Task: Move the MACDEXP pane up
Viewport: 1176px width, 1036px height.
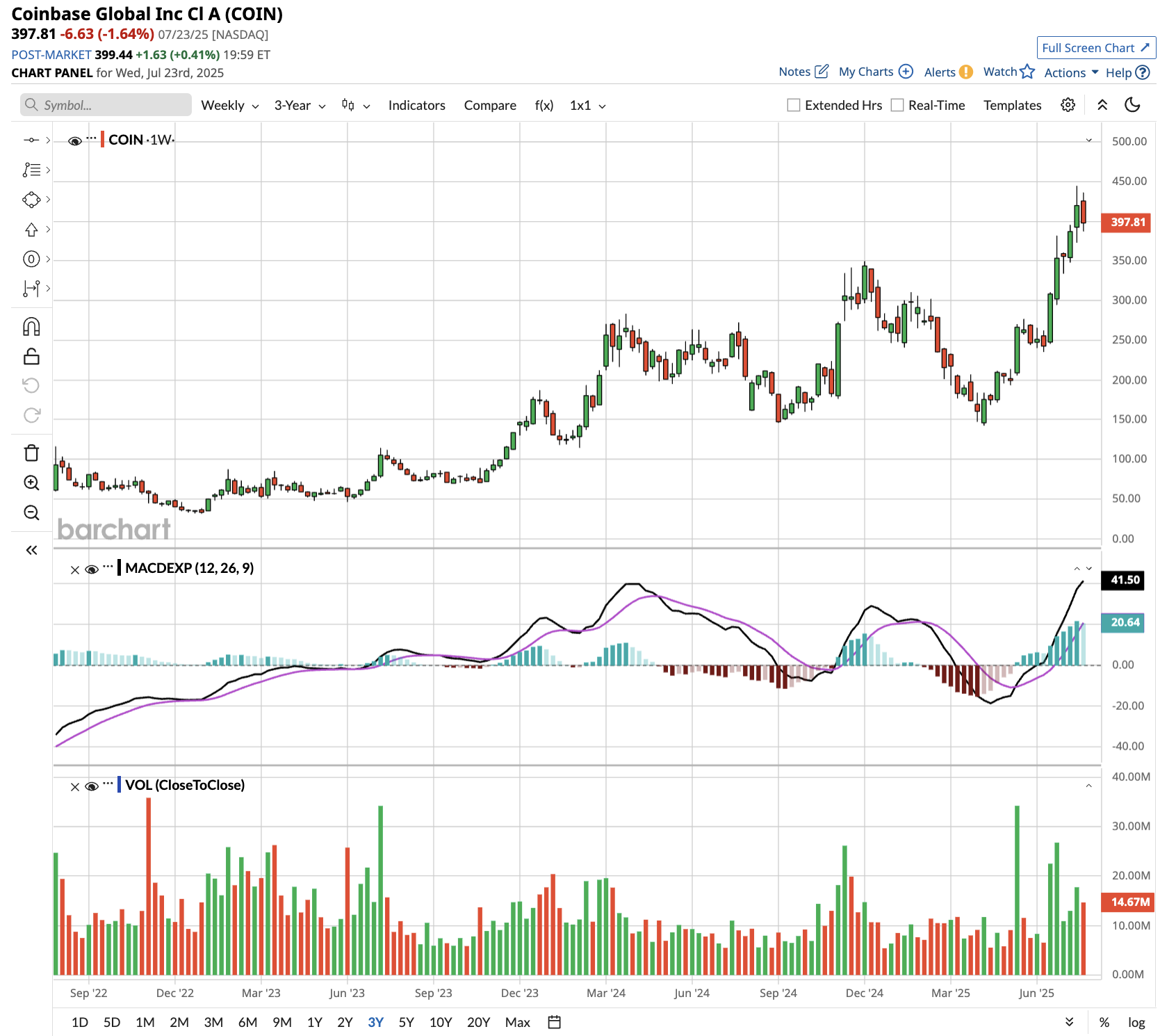Action: coord(1077,569)
